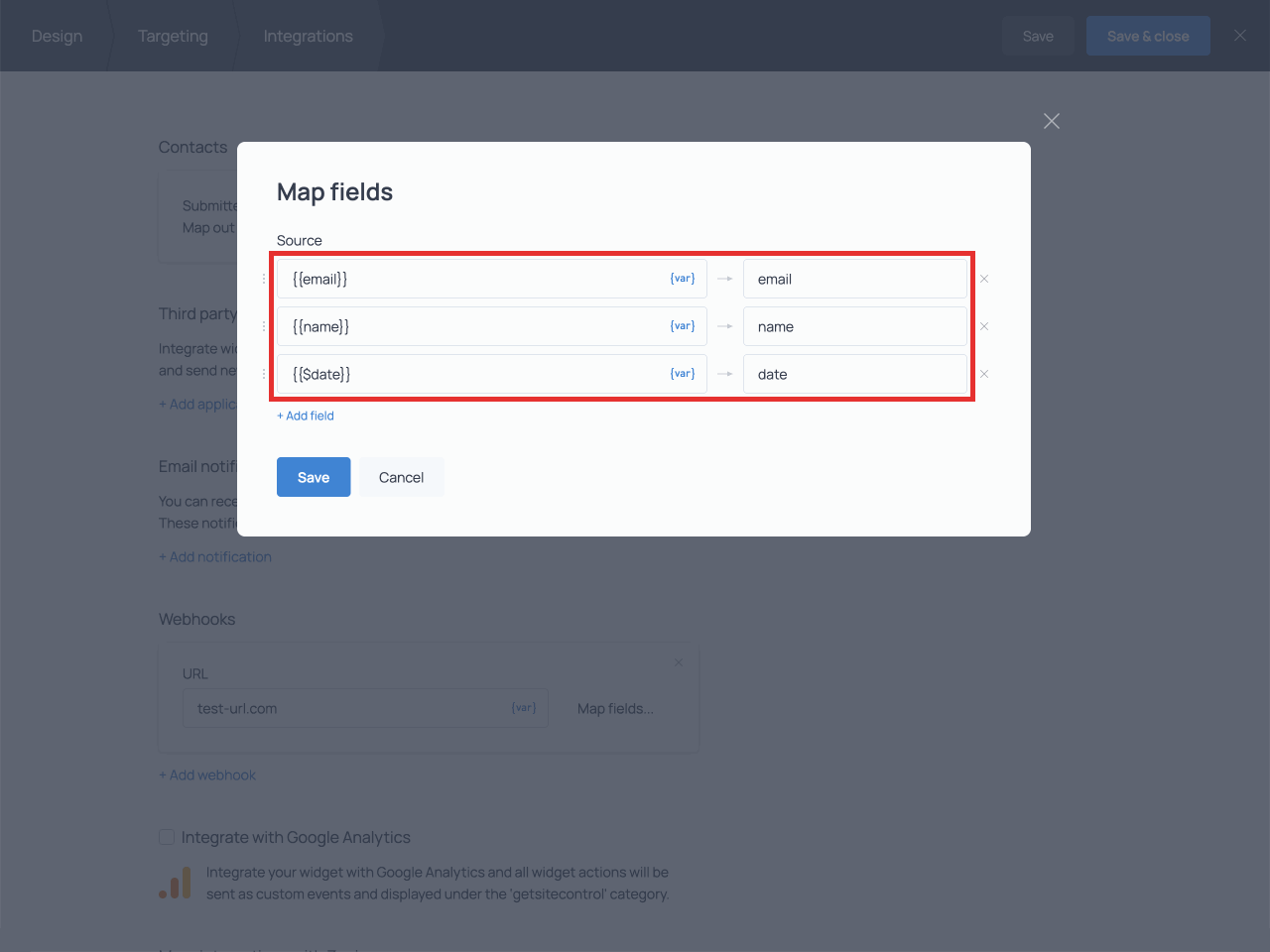Click the email target name input
Image resolution: width=1270 pixels, height=952 pixels.
[x=854, y=279]
